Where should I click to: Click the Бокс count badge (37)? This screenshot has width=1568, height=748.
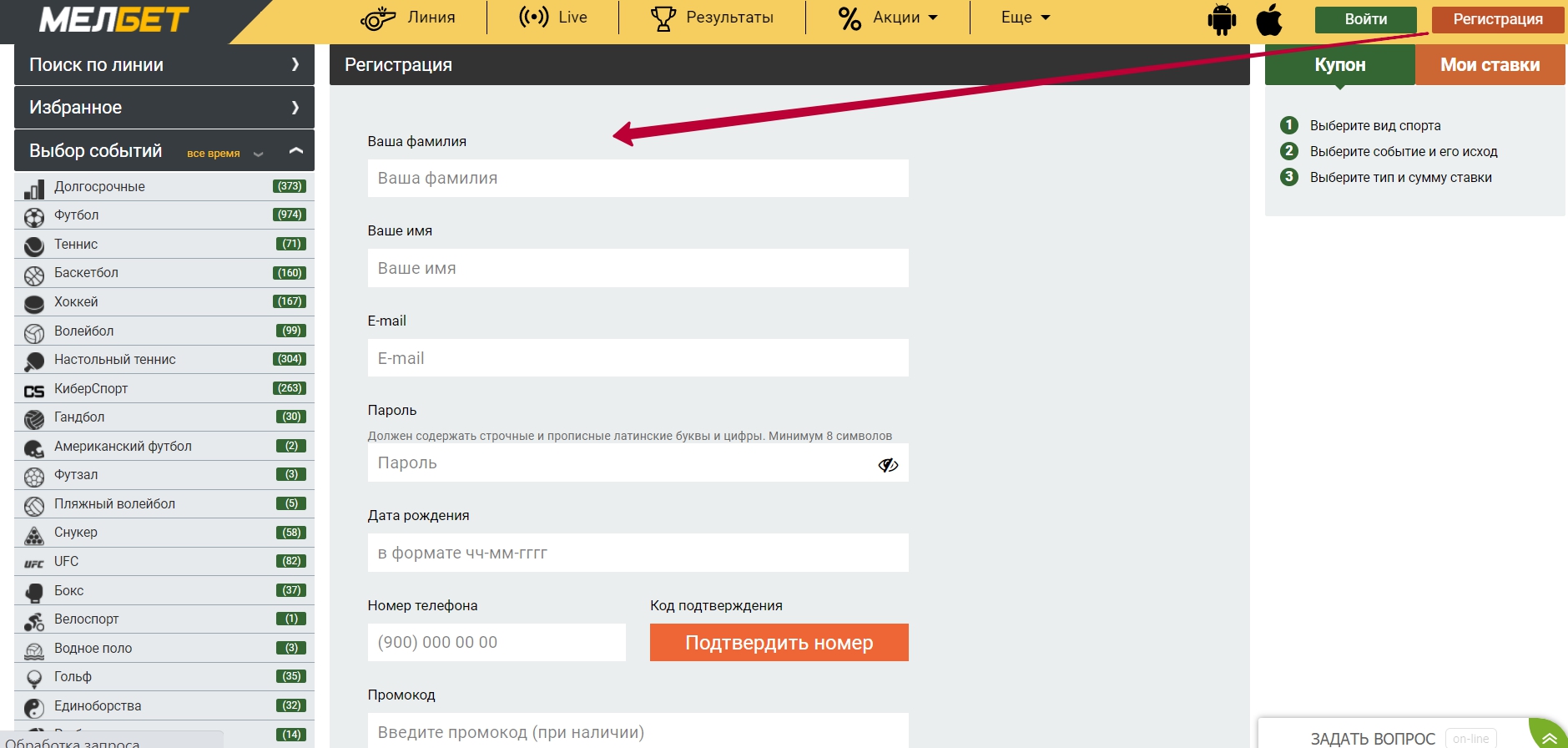(291, 590)
